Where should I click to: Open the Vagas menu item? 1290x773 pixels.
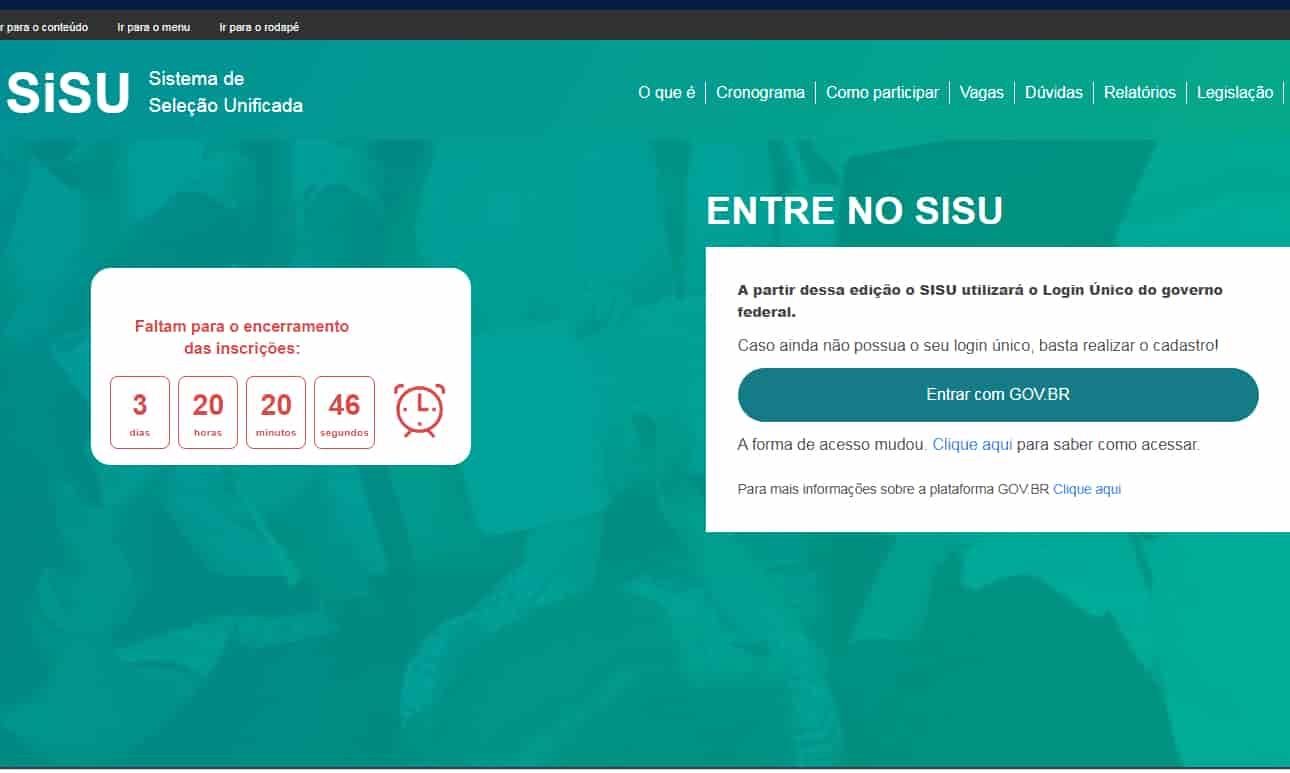click(x=981, y=92)
